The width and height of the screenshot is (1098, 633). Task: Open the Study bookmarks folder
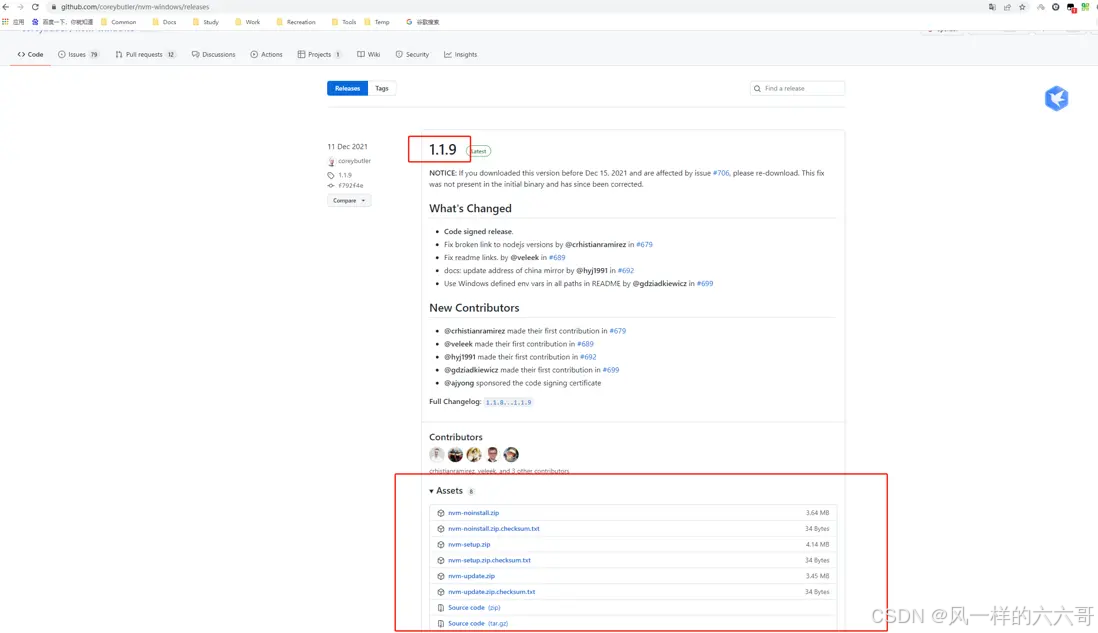[206, 22]
